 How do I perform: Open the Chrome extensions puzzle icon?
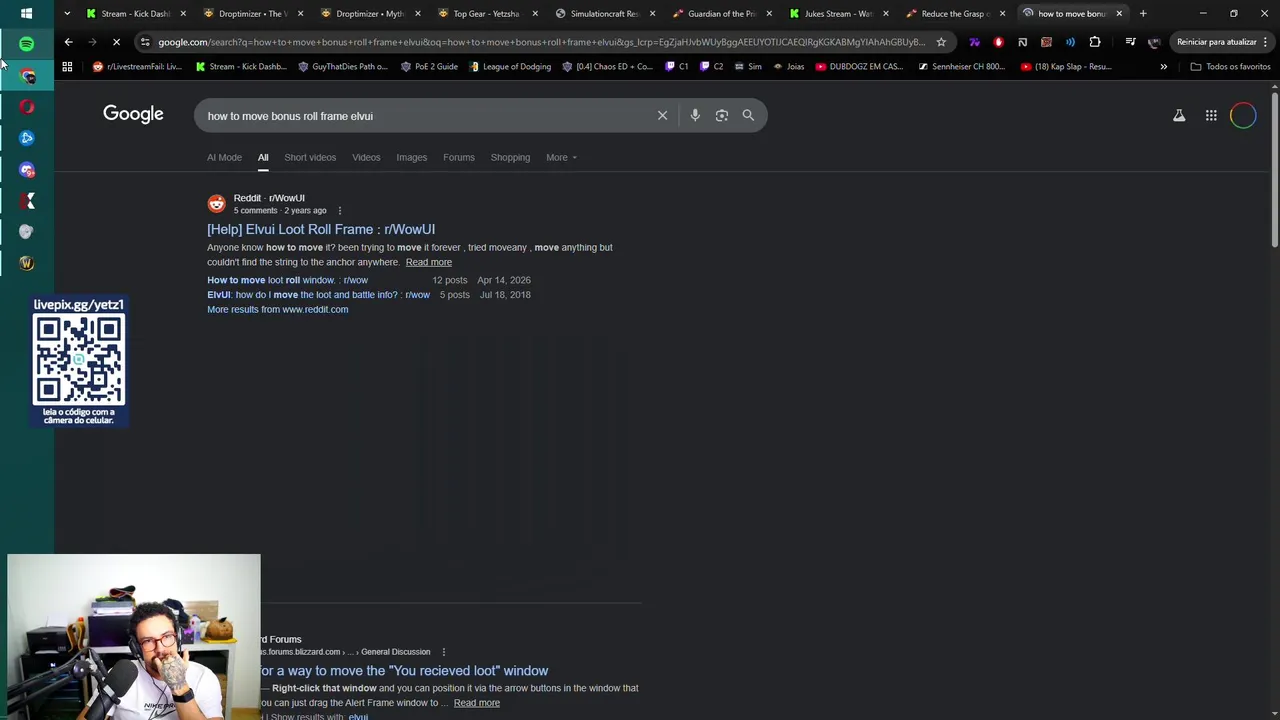[1095, 42]
